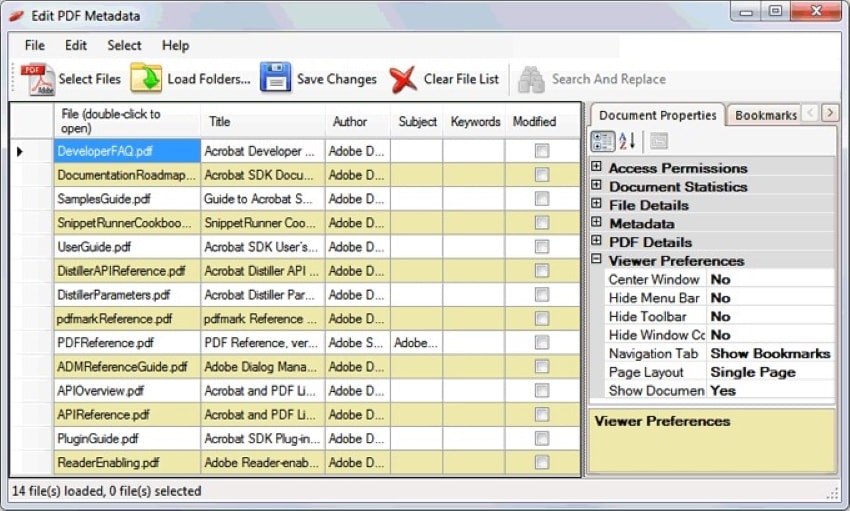The height and width of the screenshot is (511, 850).
Task: Click the Hide Toolbar property value
Action: pos(770,316)
